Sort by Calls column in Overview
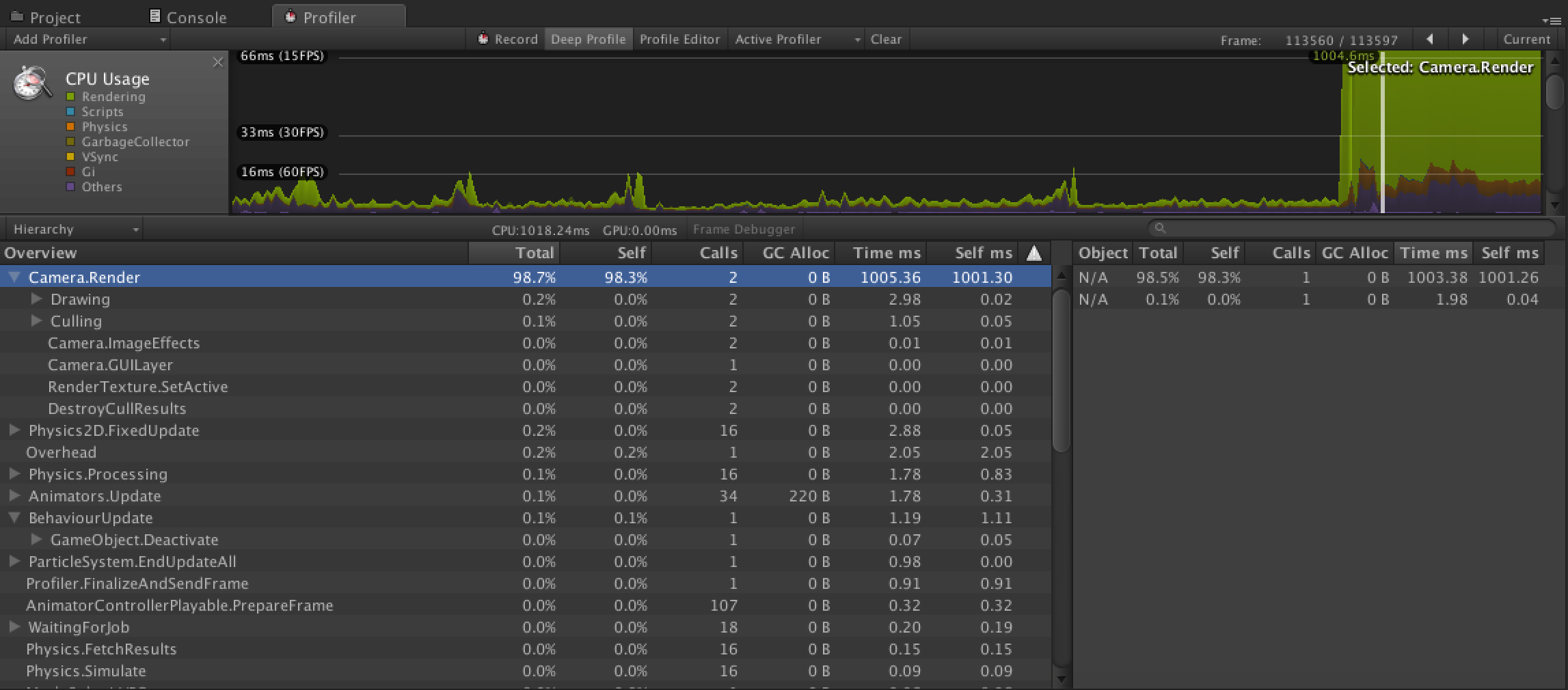 (x=697, y=253)
